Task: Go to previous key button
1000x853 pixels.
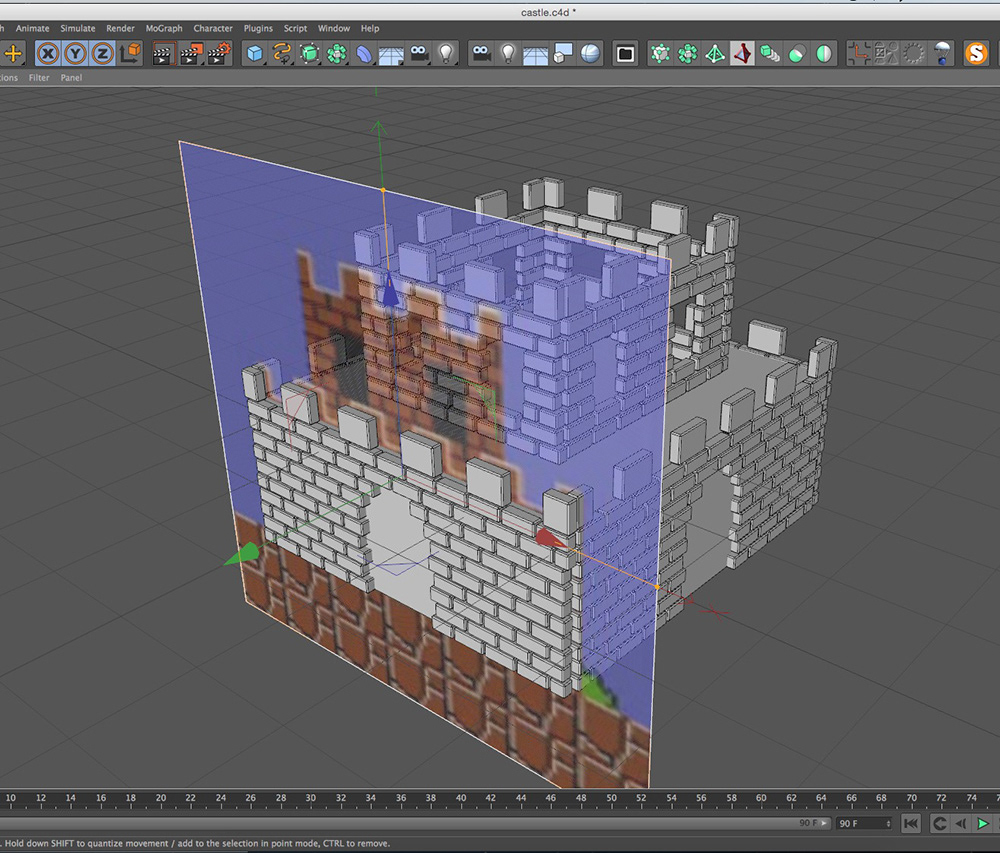Action: (939, 824)
